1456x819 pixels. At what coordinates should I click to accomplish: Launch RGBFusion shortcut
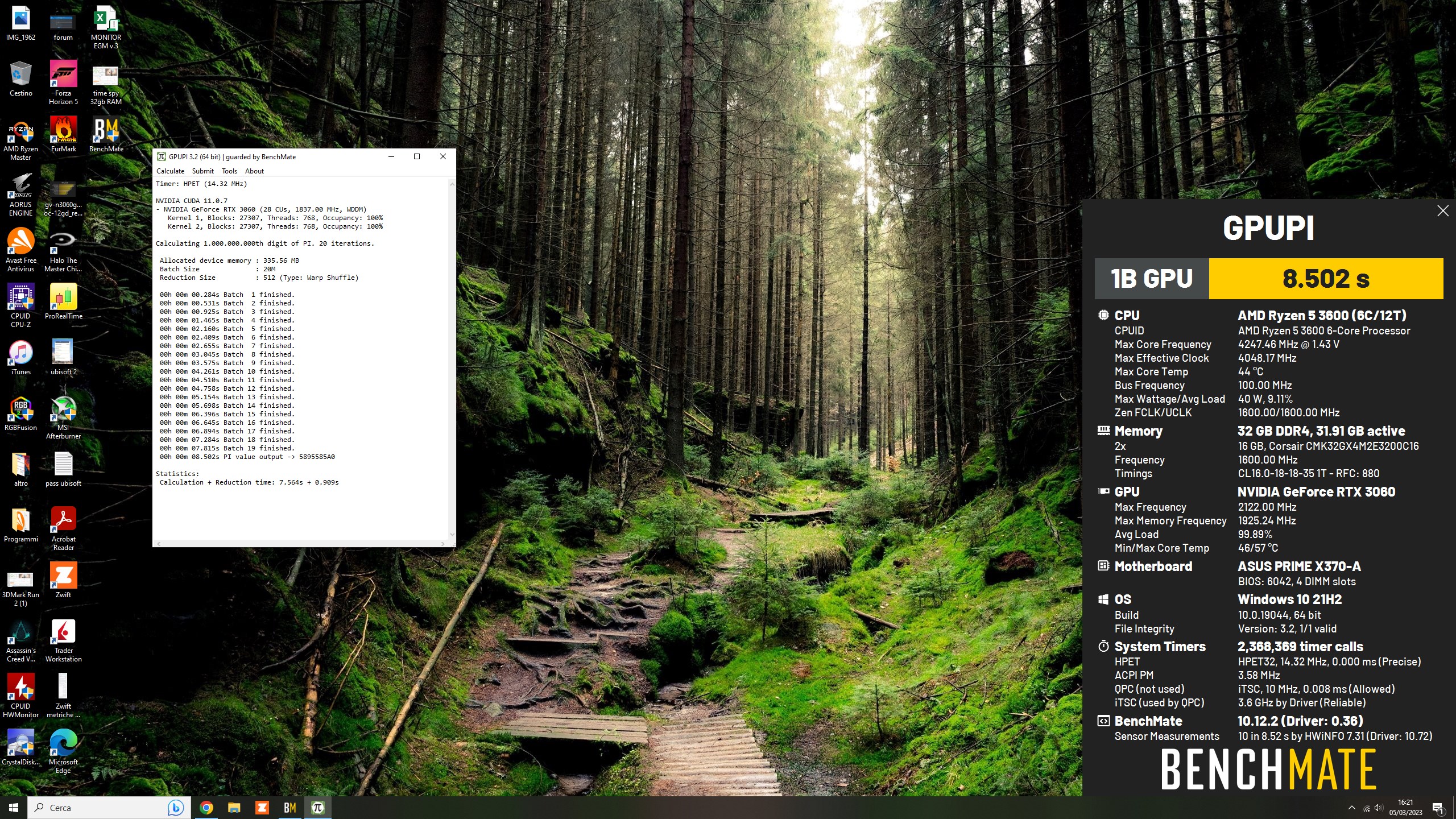pos(20,413)
